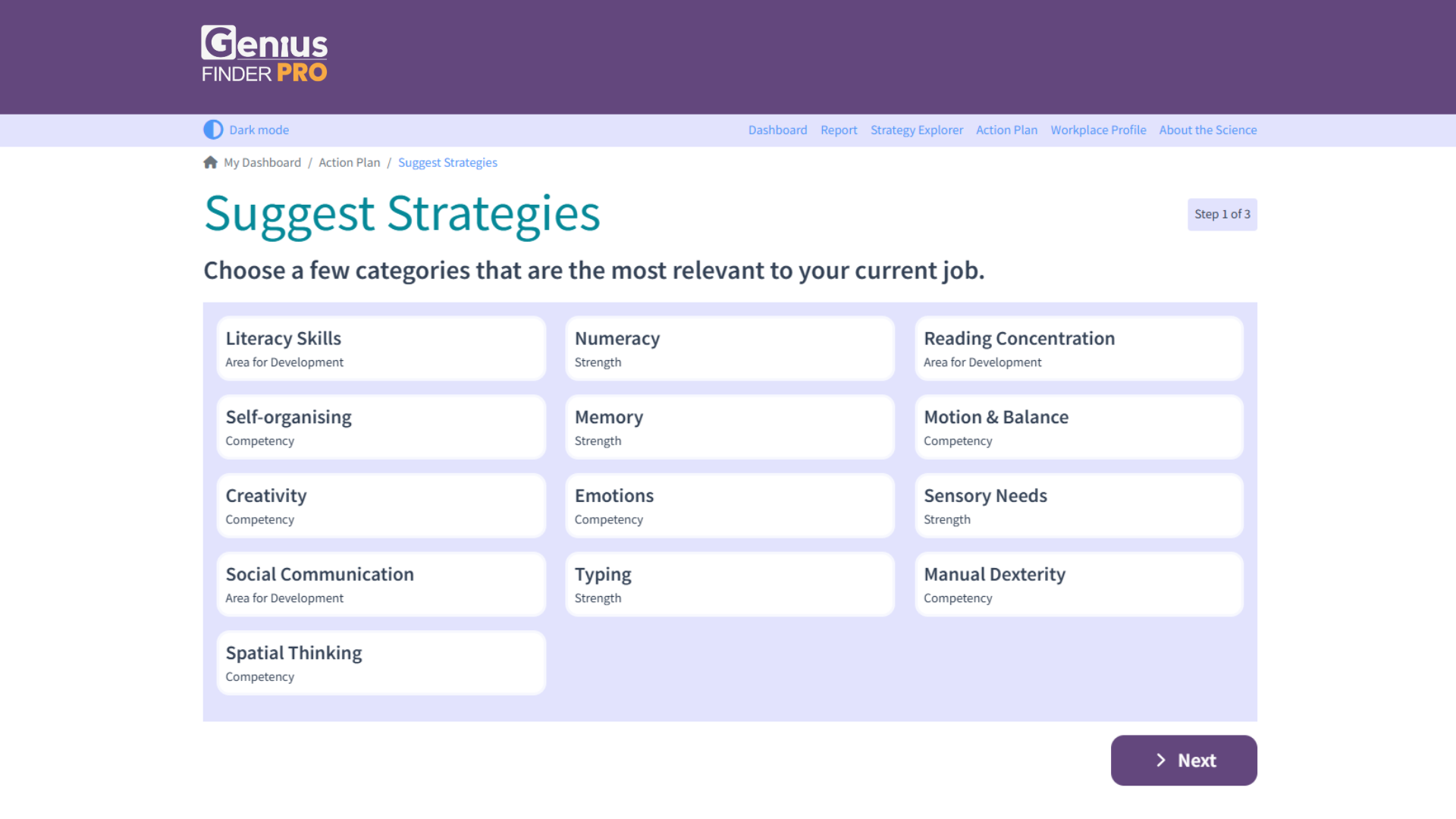Click the chevron arrow on Next button

coord(1160,760)
